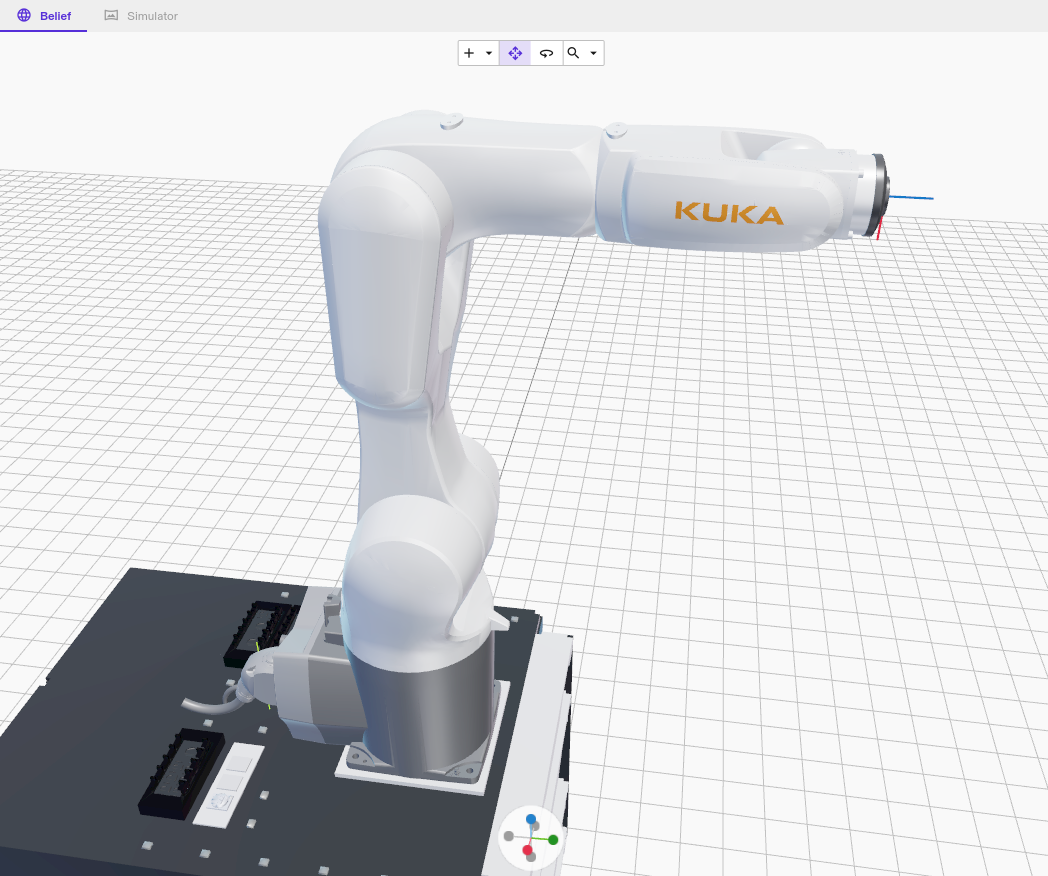Click the KUKA logo on the robot arm

[729, 211]
